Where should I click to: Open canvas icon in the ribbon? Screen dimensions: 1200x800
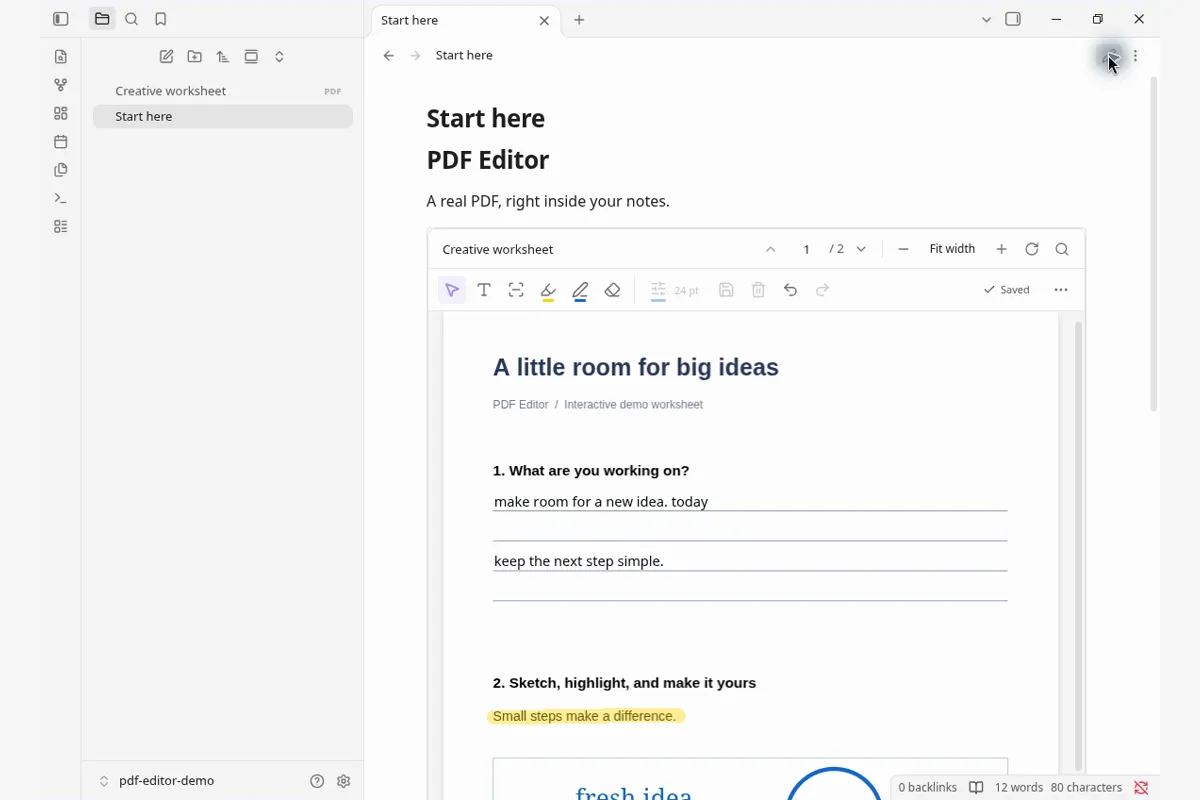point(61,113)
